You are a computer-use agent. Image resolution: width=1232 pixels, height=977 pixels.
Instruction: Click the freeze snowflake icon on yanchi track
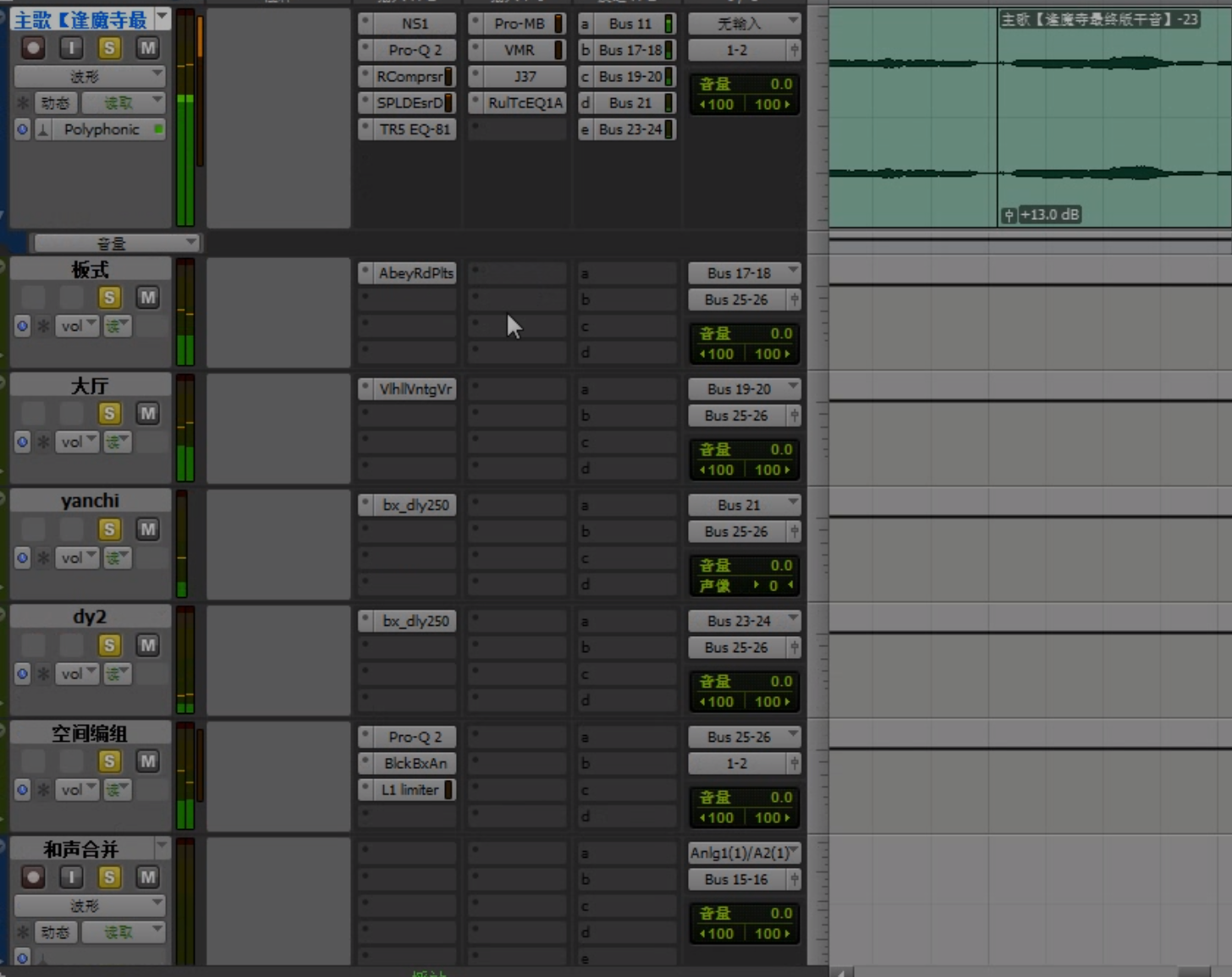click(x=43, y=557)
